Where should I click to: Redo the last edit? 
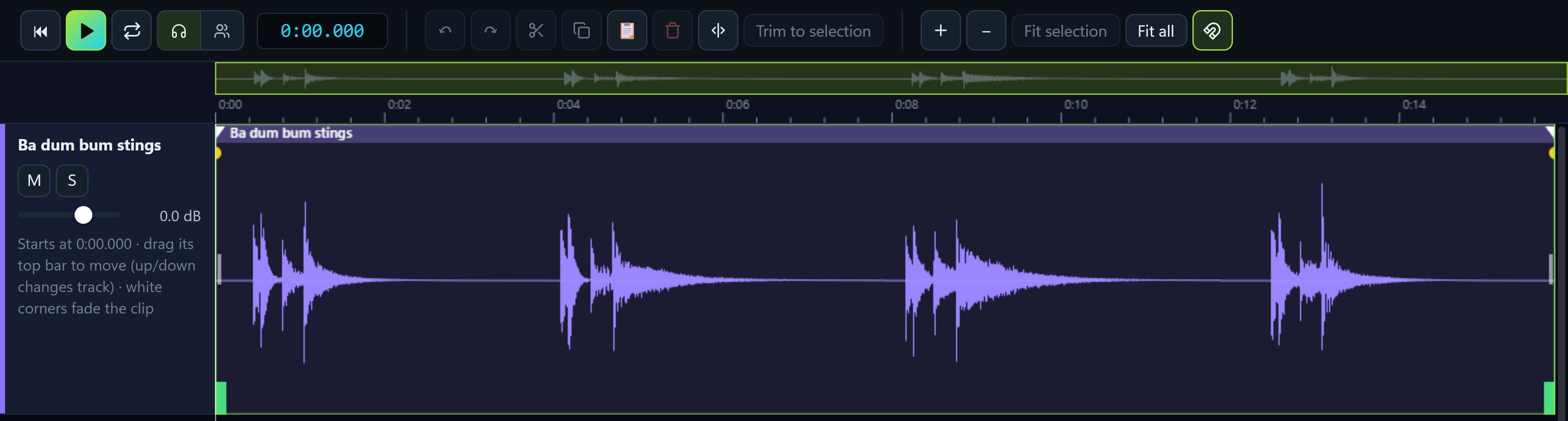(490, 30)
